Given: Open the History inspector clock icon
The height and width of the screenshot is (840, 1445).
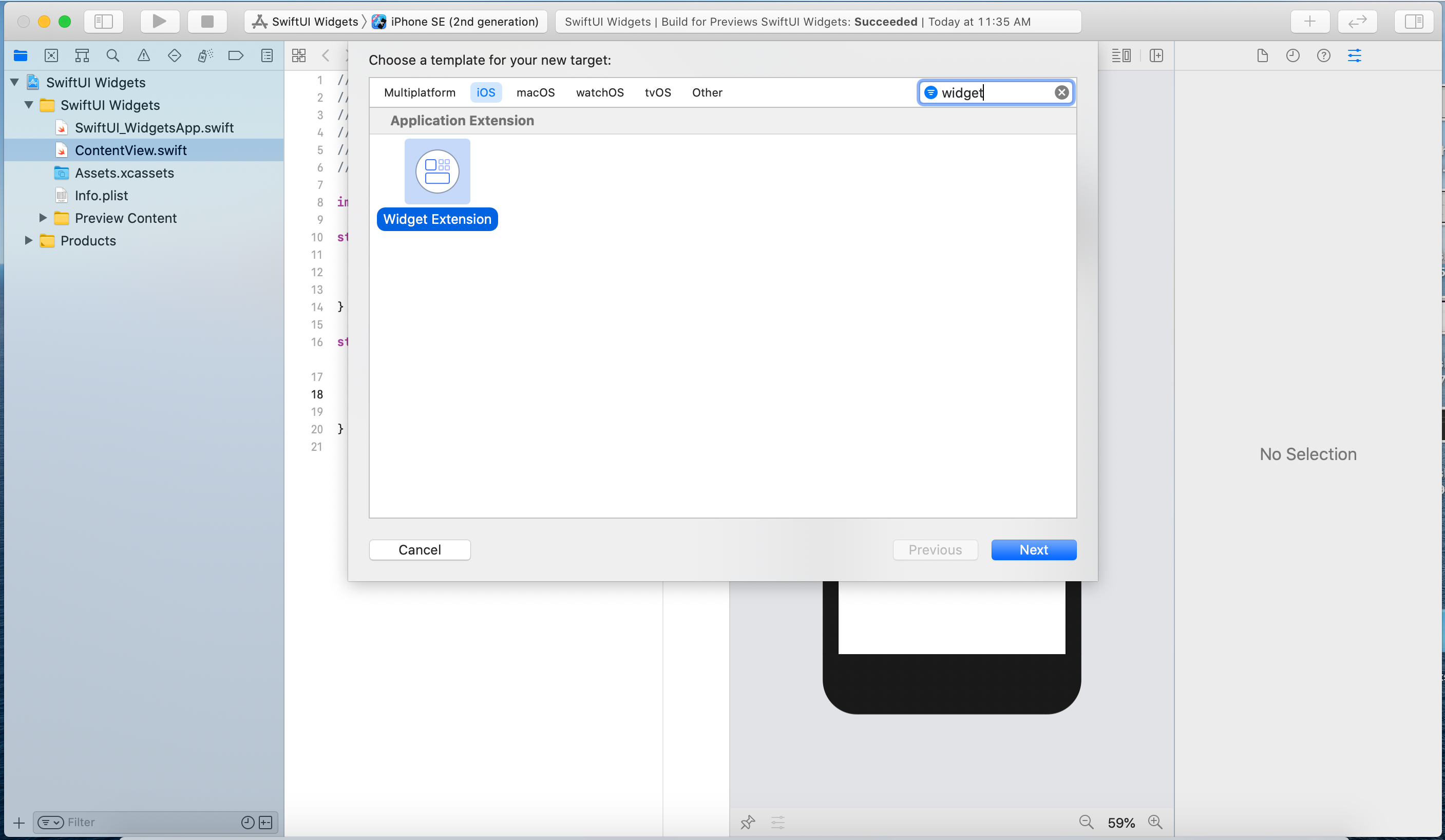Looking at the screenshot, I should [1294, 55].
